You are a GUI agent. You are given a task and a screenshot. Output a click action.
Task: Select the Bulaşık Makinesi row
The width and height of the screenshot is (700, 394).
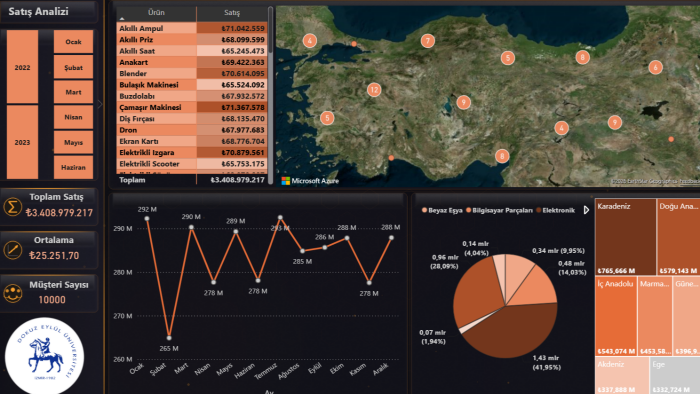(192, 85)
